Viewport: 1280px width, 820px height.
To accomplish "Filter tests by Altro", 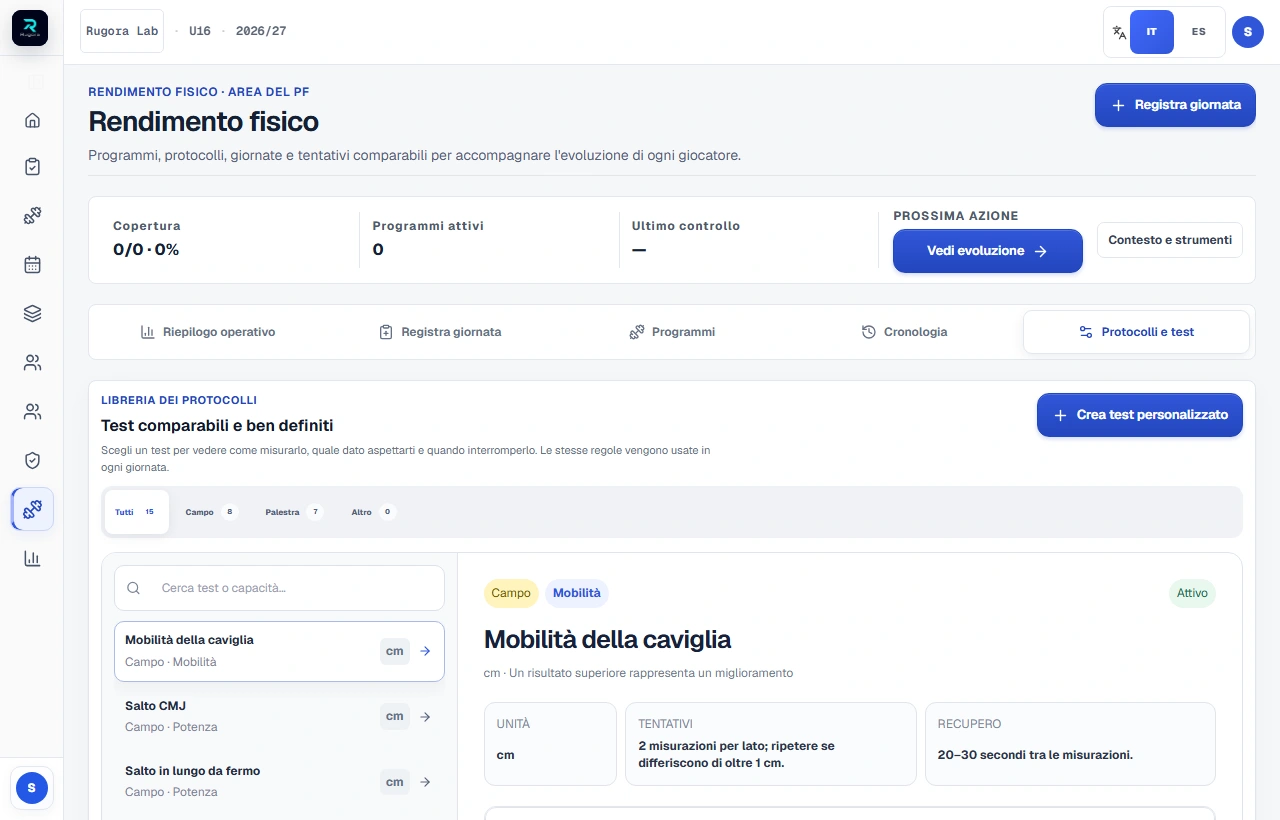I will click(373, 512).
